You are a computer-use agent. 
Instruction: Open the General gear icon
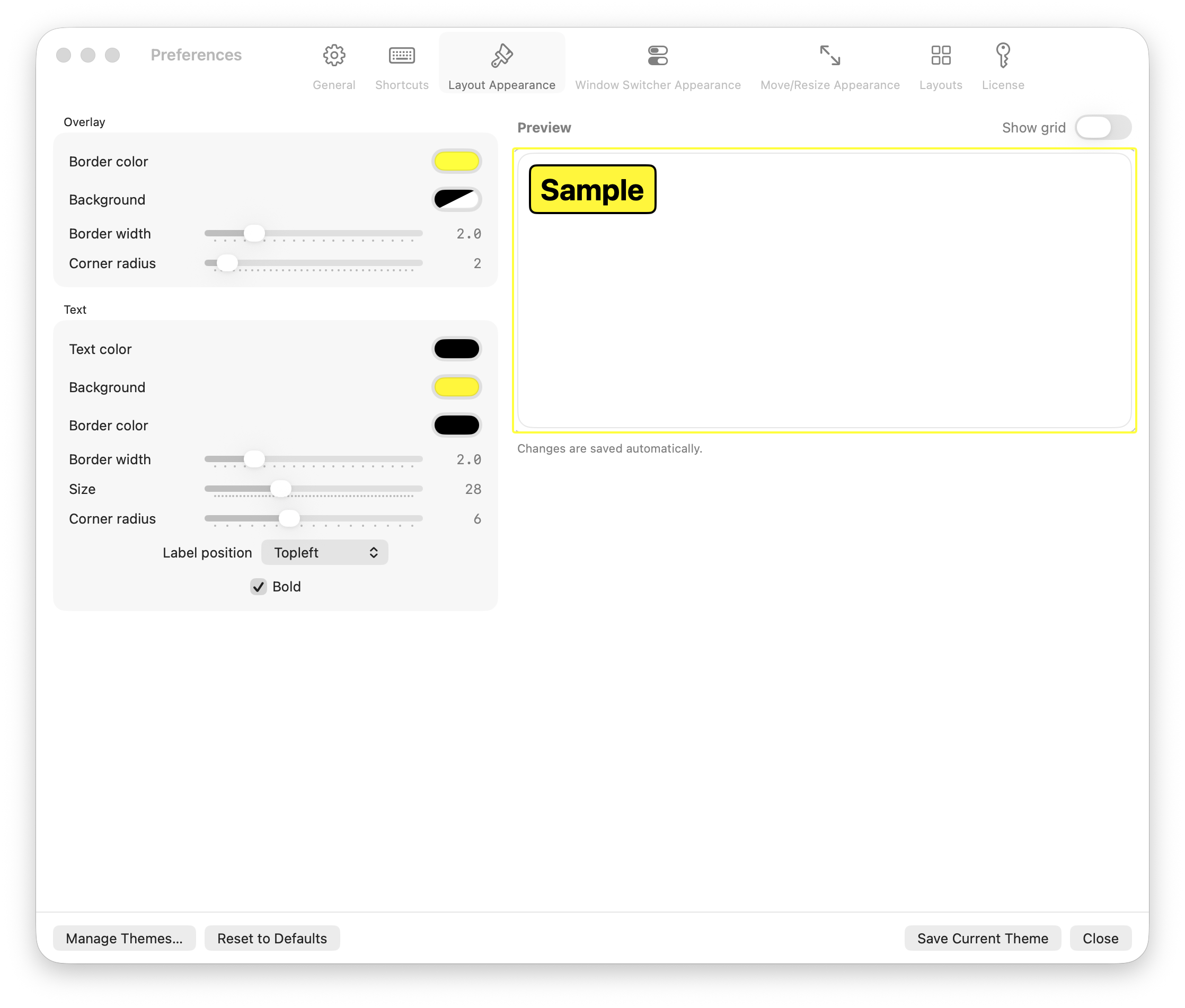point(334,56)
